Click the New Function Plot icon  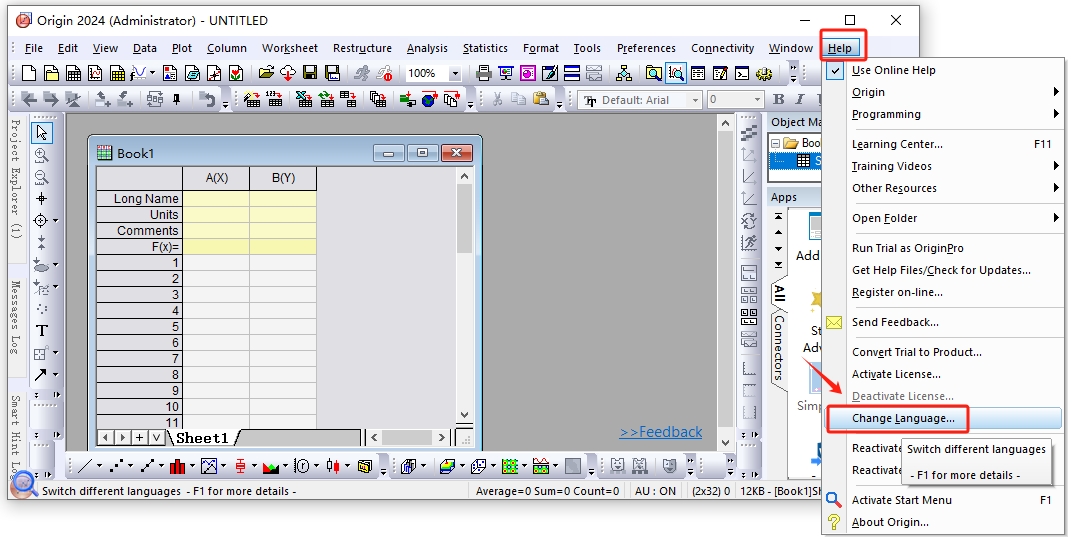139,73
